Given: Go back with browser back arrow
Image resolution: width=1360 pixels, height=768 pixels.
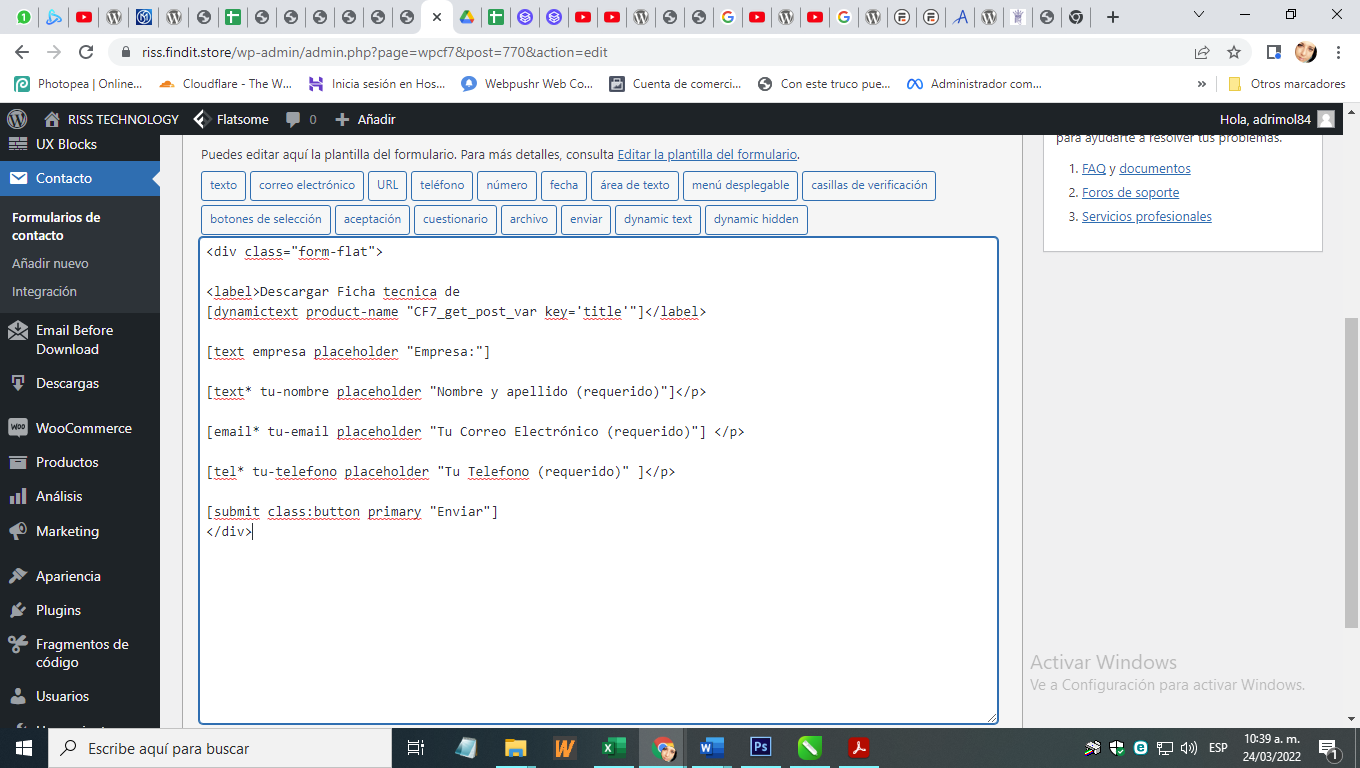Looking at the screenshot, I should 22,52.
